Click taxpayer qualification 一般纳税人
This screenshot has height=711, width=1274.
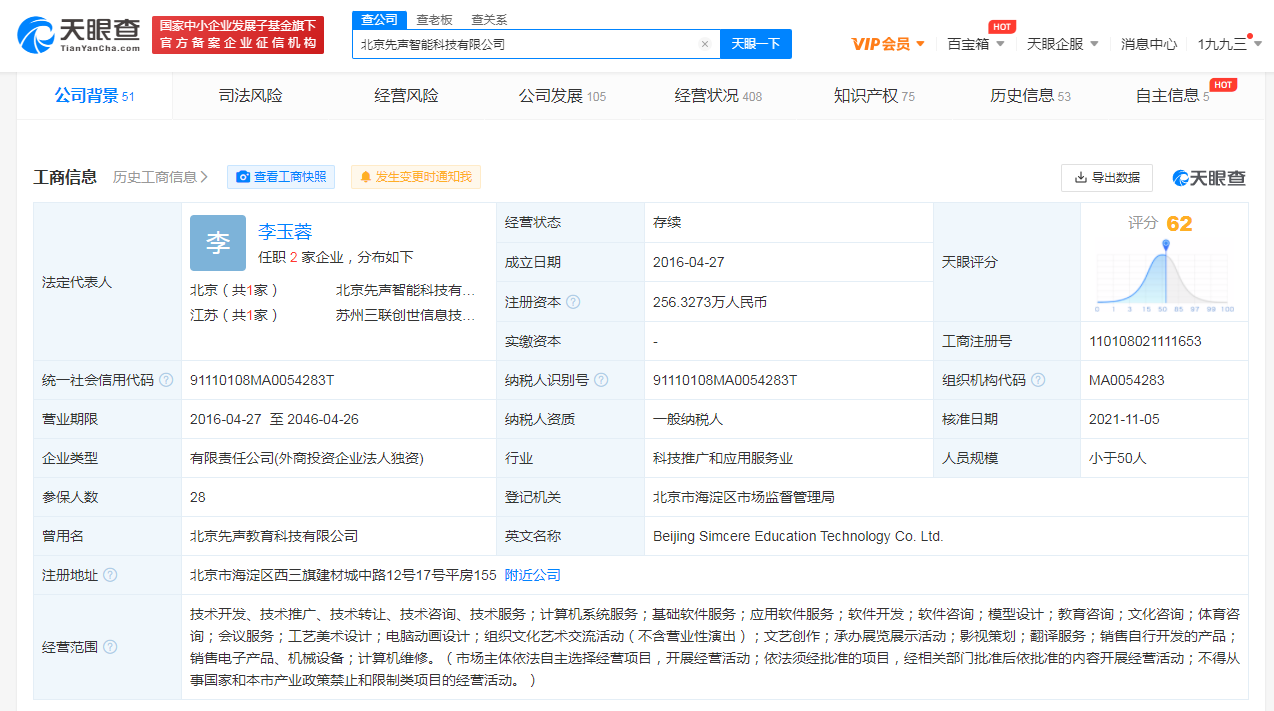pyautogui.click(x=688, y=419)
